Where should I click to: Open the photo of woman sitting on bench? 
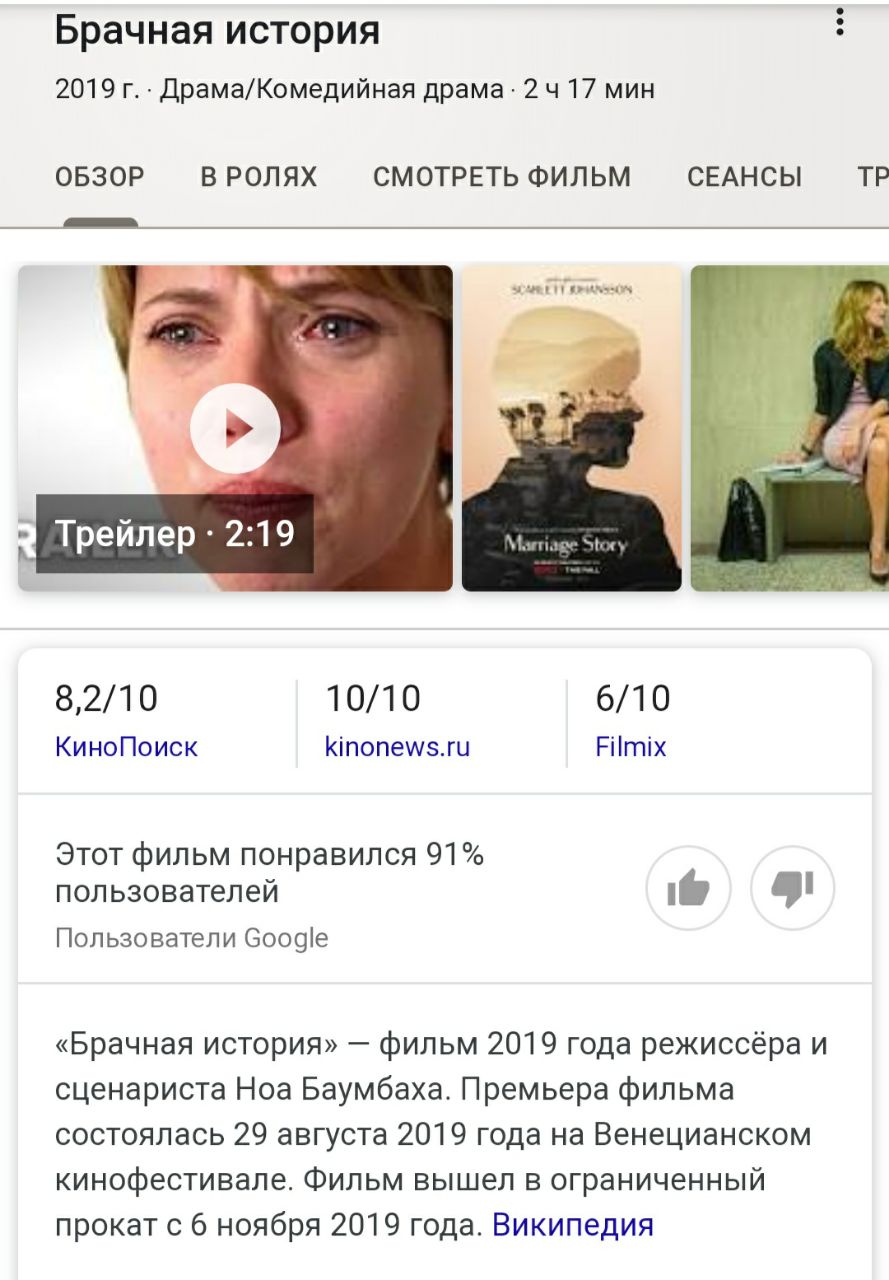point(790,428)
